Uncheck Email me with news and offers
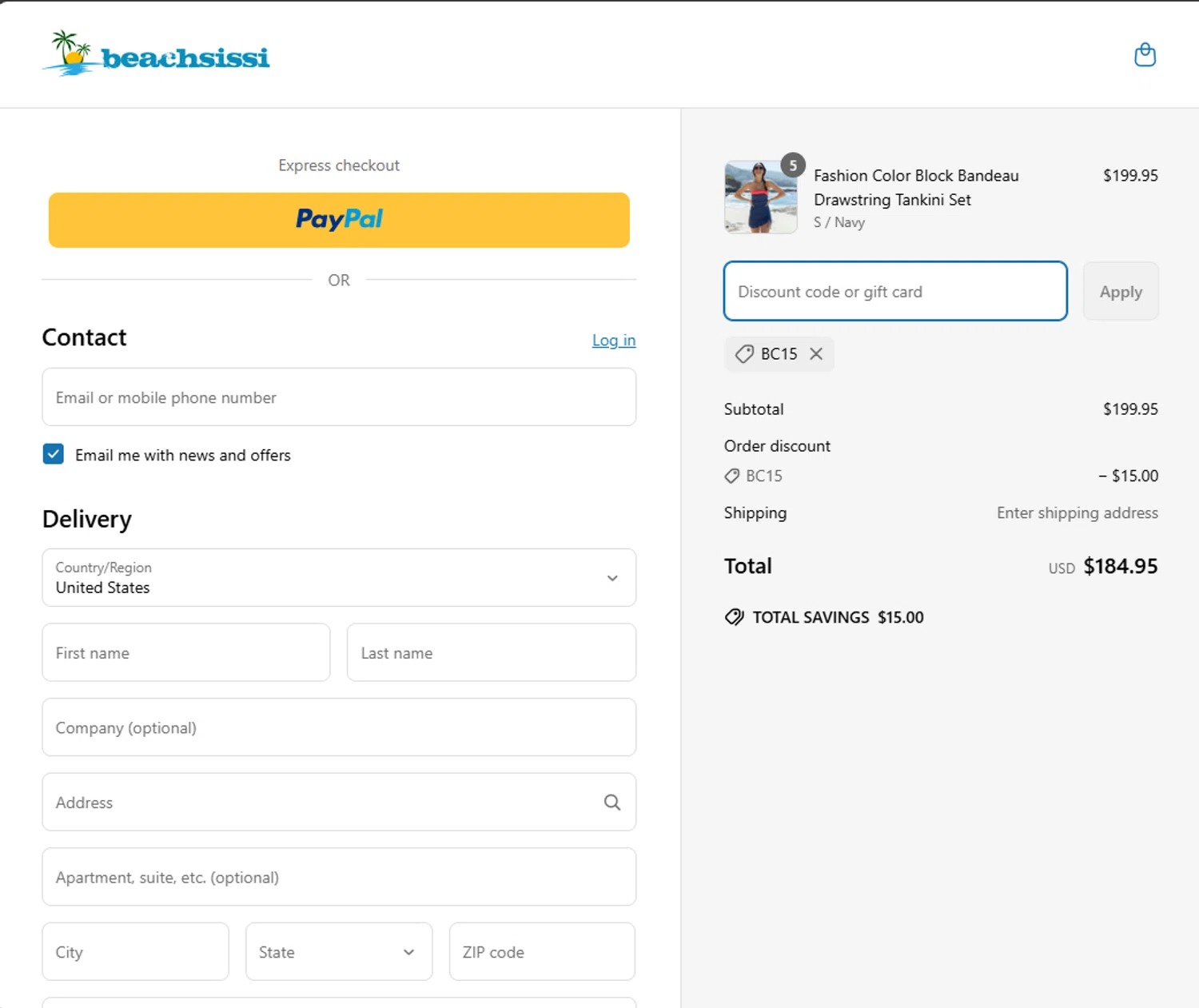Screen dimensions: 1199x1008 [x=54, y=454]
